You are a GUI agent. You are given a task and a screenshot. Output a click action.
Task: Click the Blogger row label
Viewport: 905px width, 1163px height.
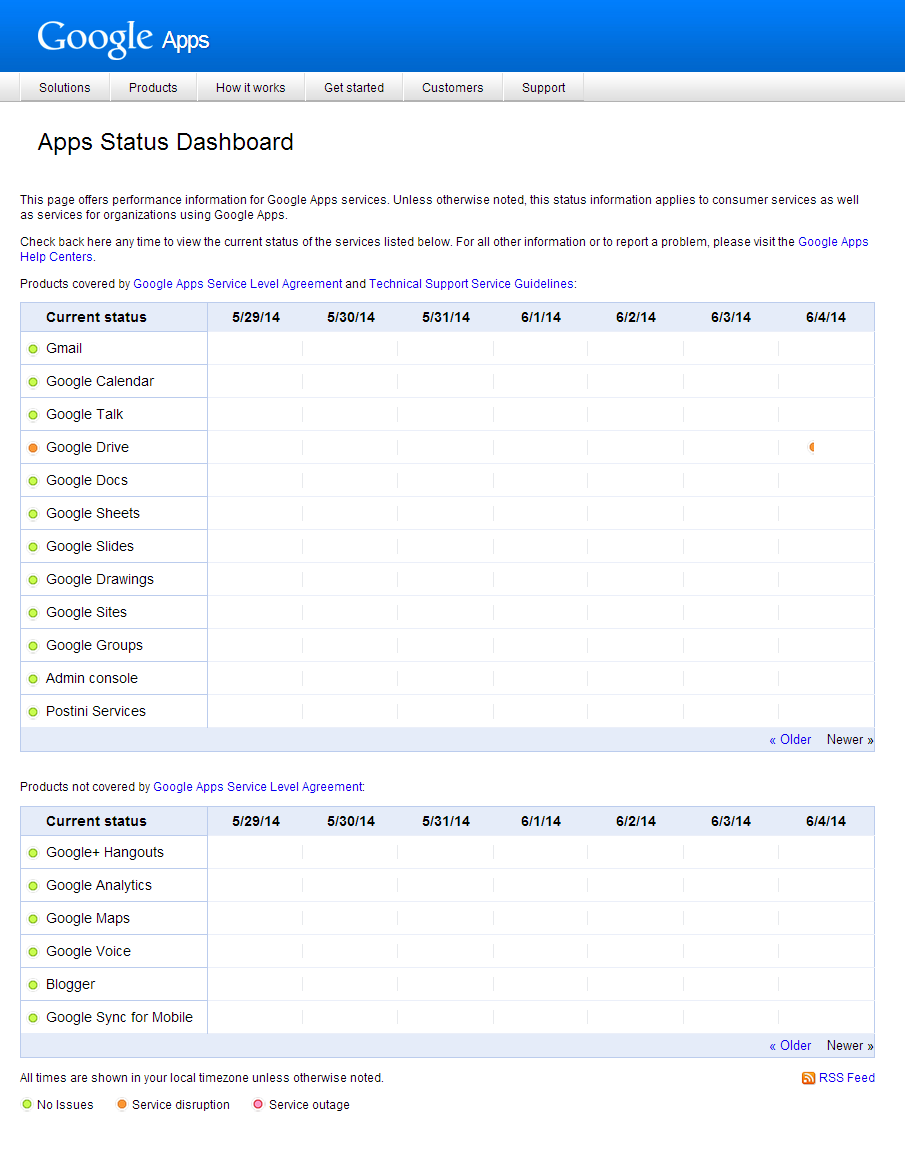click(70, 985)
